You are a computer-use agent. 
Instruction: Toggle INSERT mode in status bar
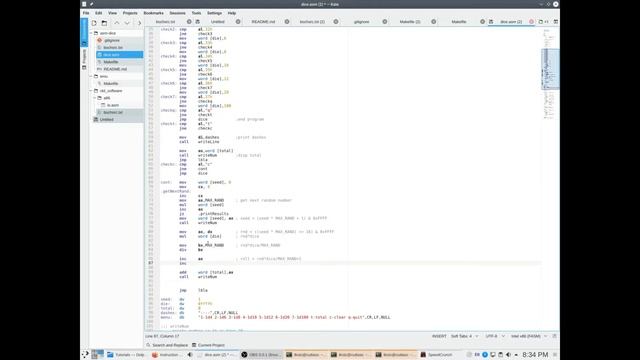click(x=439, y=336)
